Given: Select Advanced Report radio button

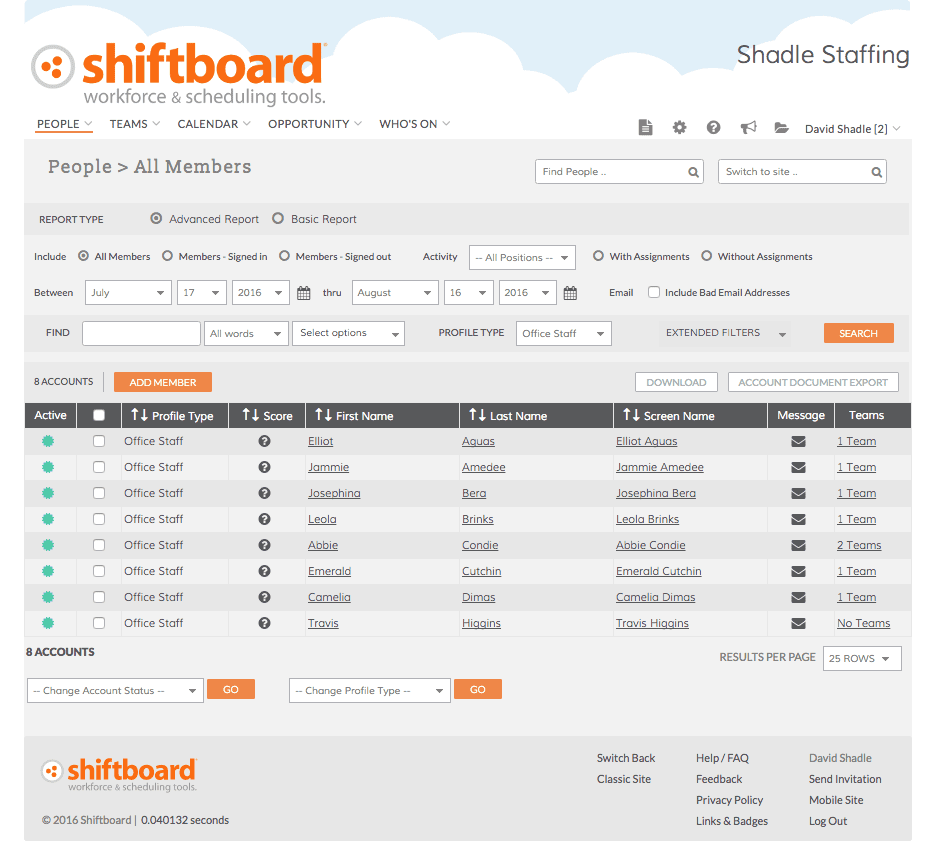Looking at the screenshot, I should [x=156, y=218].
